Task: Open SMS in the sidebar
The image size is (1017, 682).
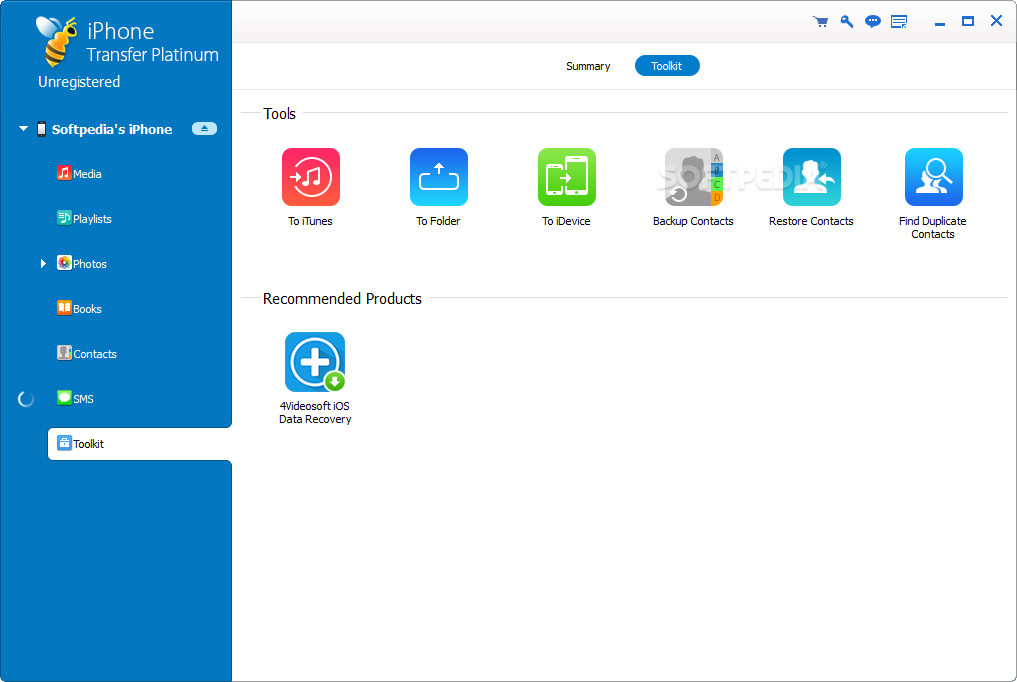Action: click(75, 398)
